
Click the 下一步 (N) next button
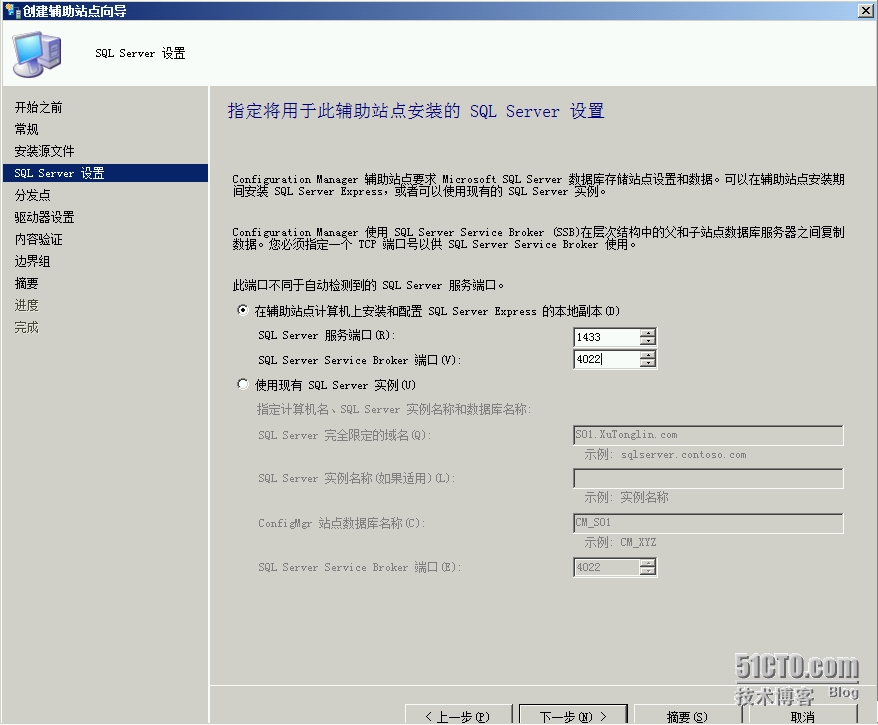click(573, 715)
